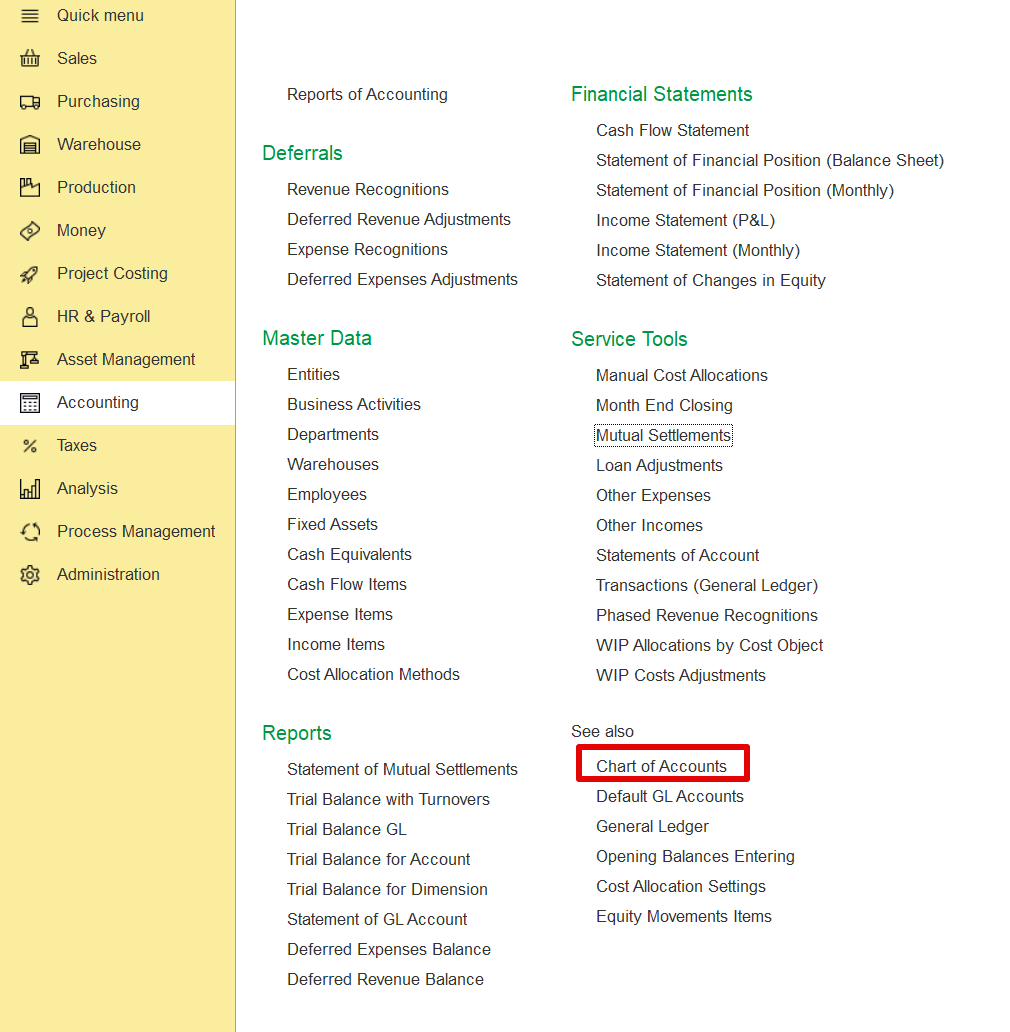The height and width of the screenshot is (1032, 1010).
Task: Open Trial Balance GL report
Action: (347, 829)
